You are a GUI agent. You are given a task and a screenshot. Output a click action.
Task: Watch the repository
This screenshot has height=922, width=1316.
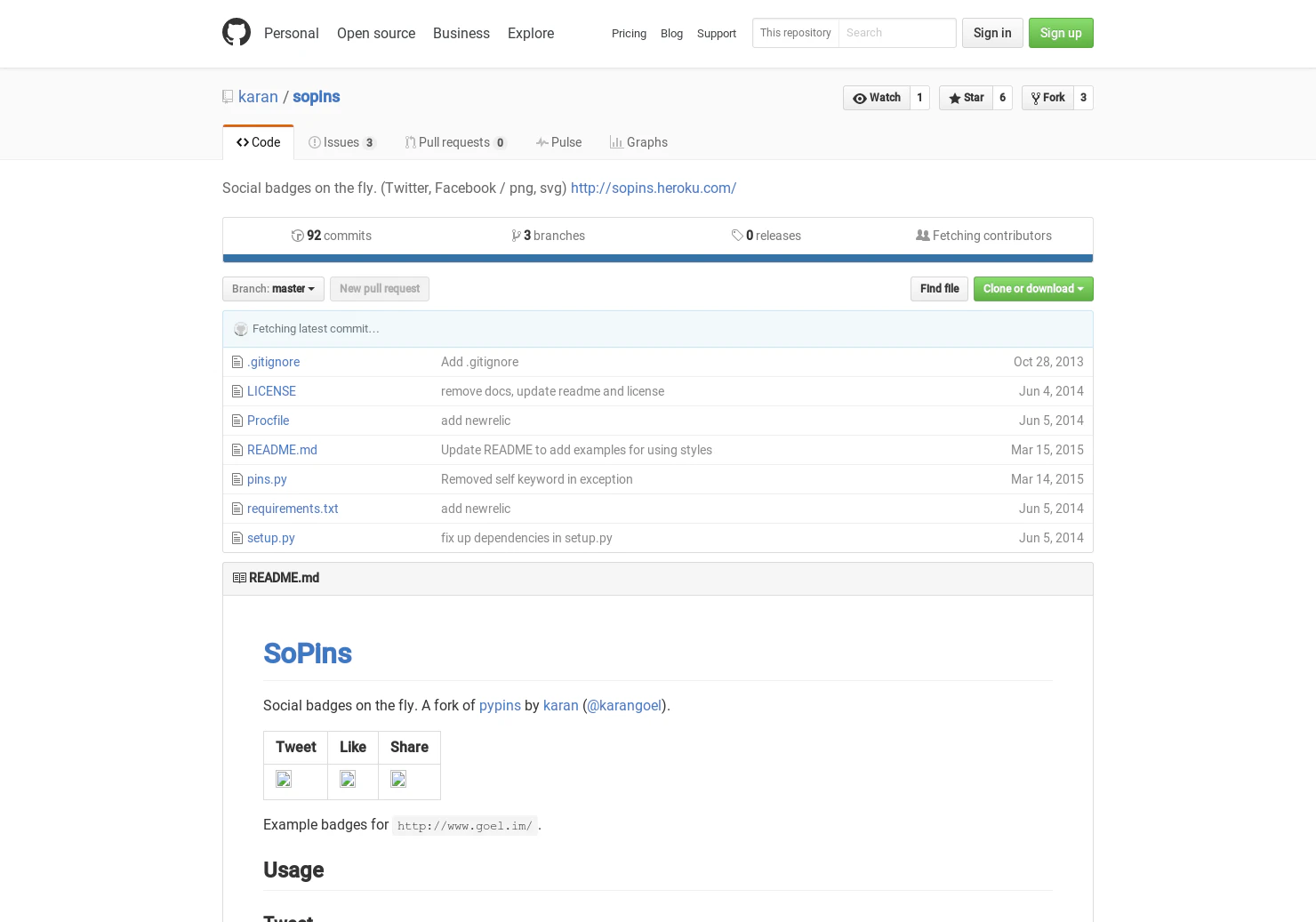877,98
